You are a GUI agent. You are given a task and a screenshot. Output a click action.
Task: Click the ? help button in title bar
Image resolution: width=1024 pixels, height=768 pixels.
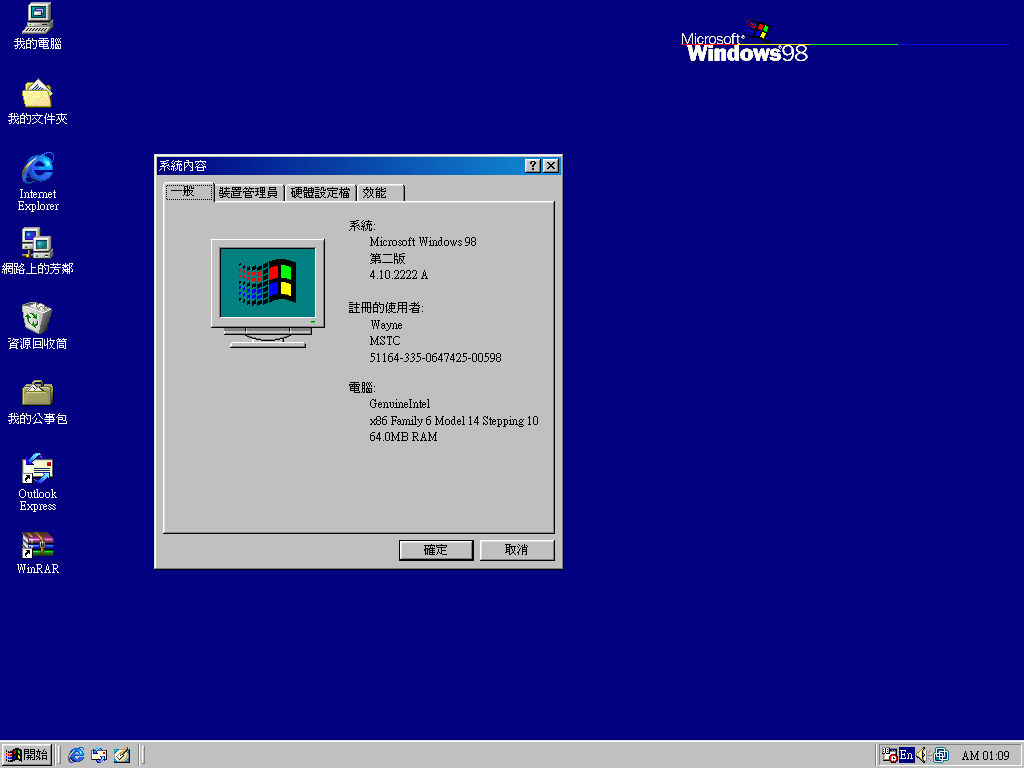[x=533, y=166]
